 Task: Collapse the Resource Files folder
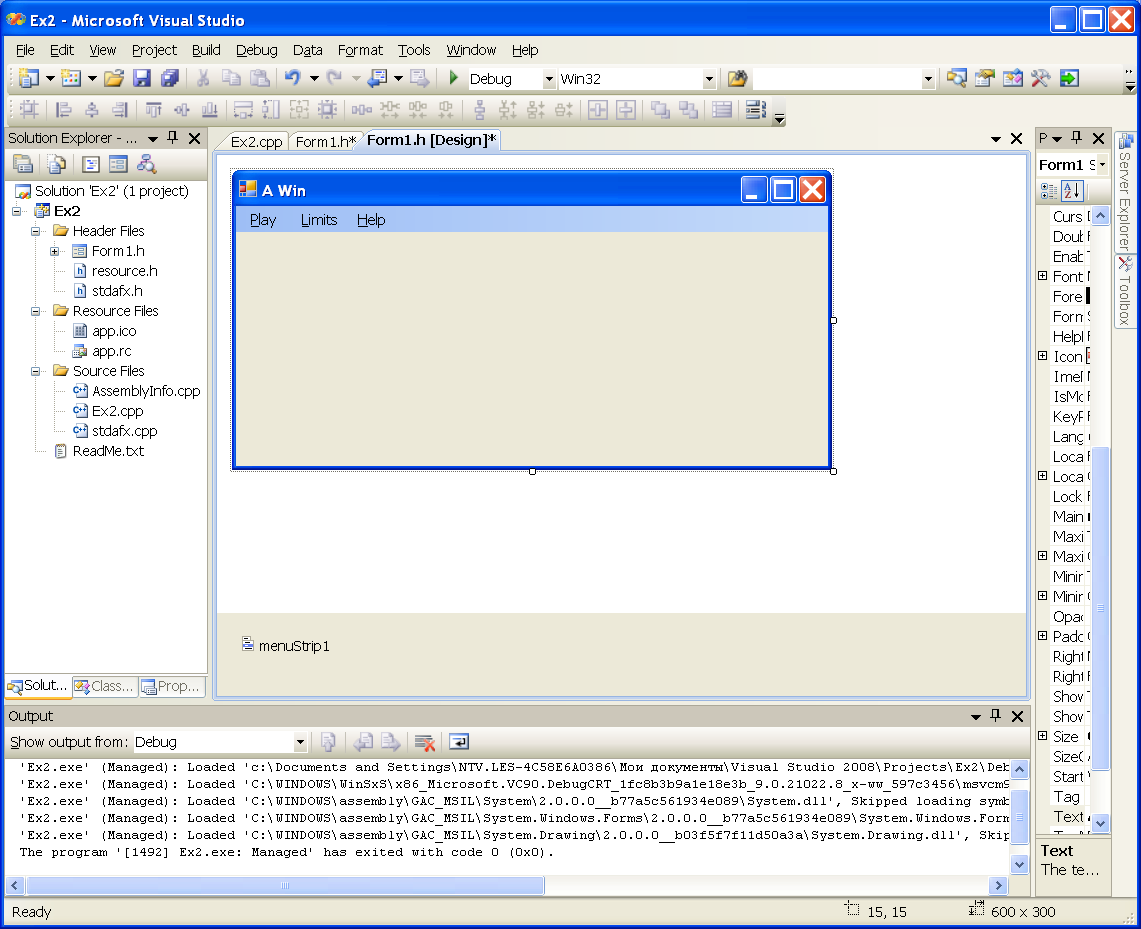pos(35,311)
